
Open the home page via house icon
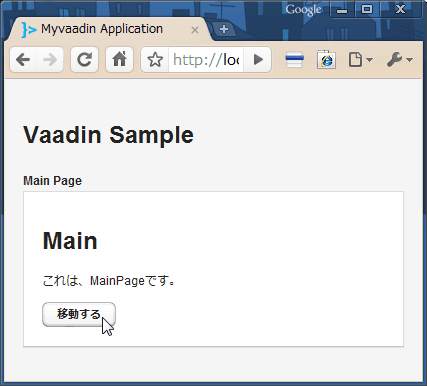[x=119, y=60]
